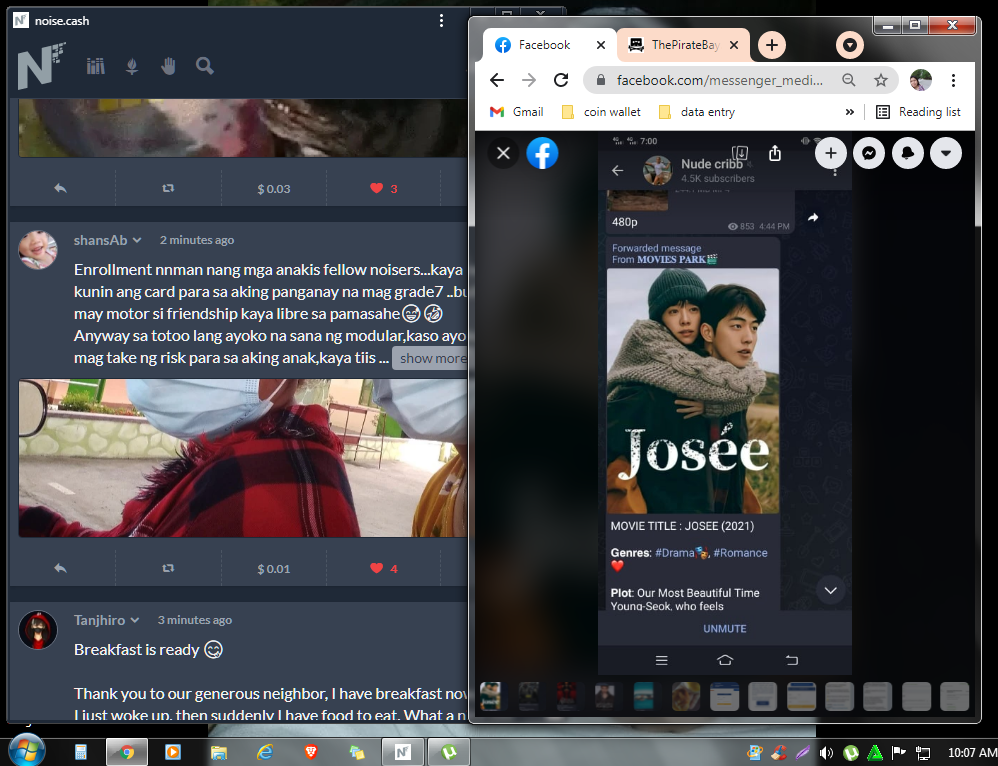Open the raised hand icon in noise.cash
998x766 pixels.
click(x=168, y=66)
